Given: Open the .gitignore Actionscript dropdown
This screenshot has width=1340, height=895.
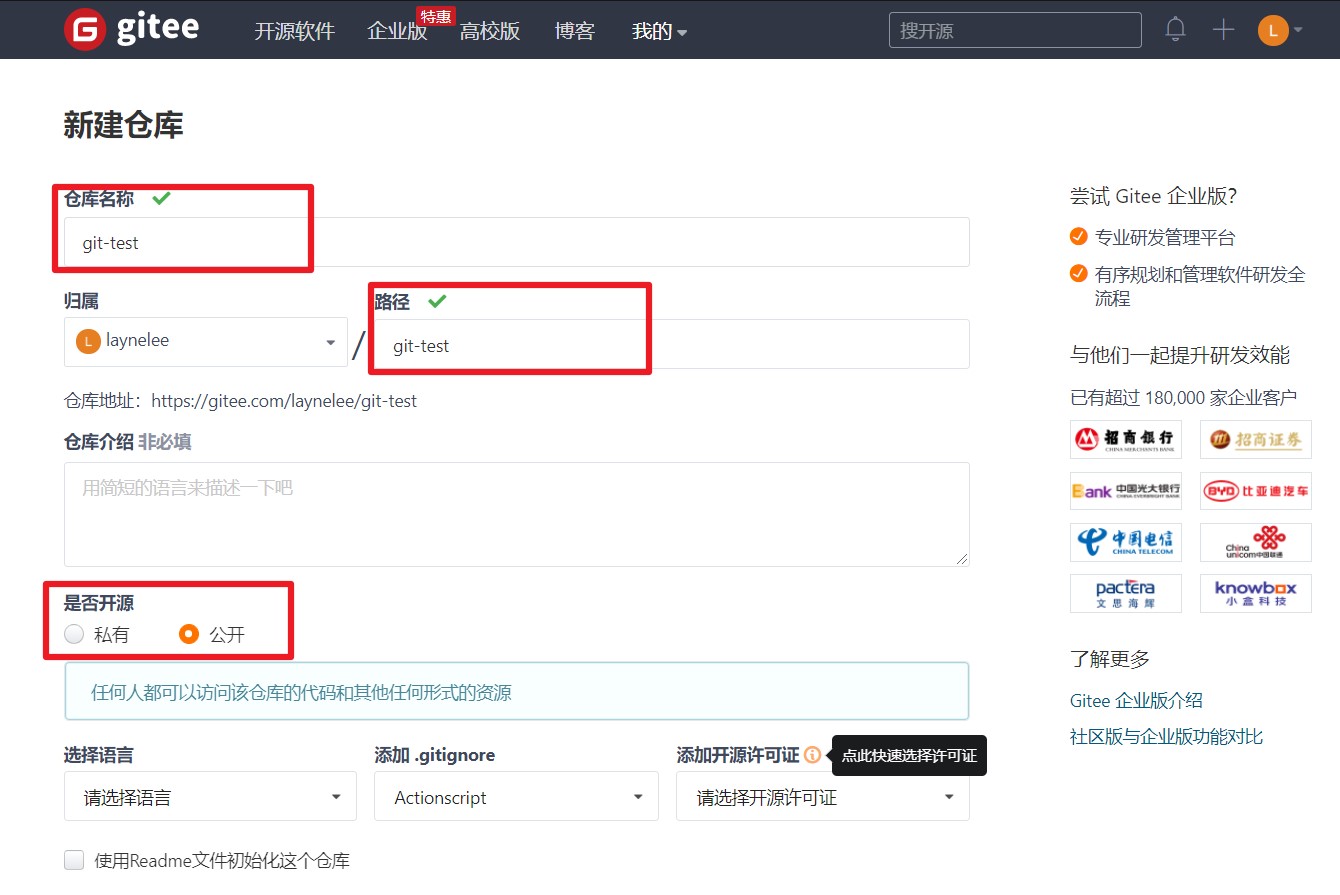Looking at the screenshot, I should click(x=516, y=797).
